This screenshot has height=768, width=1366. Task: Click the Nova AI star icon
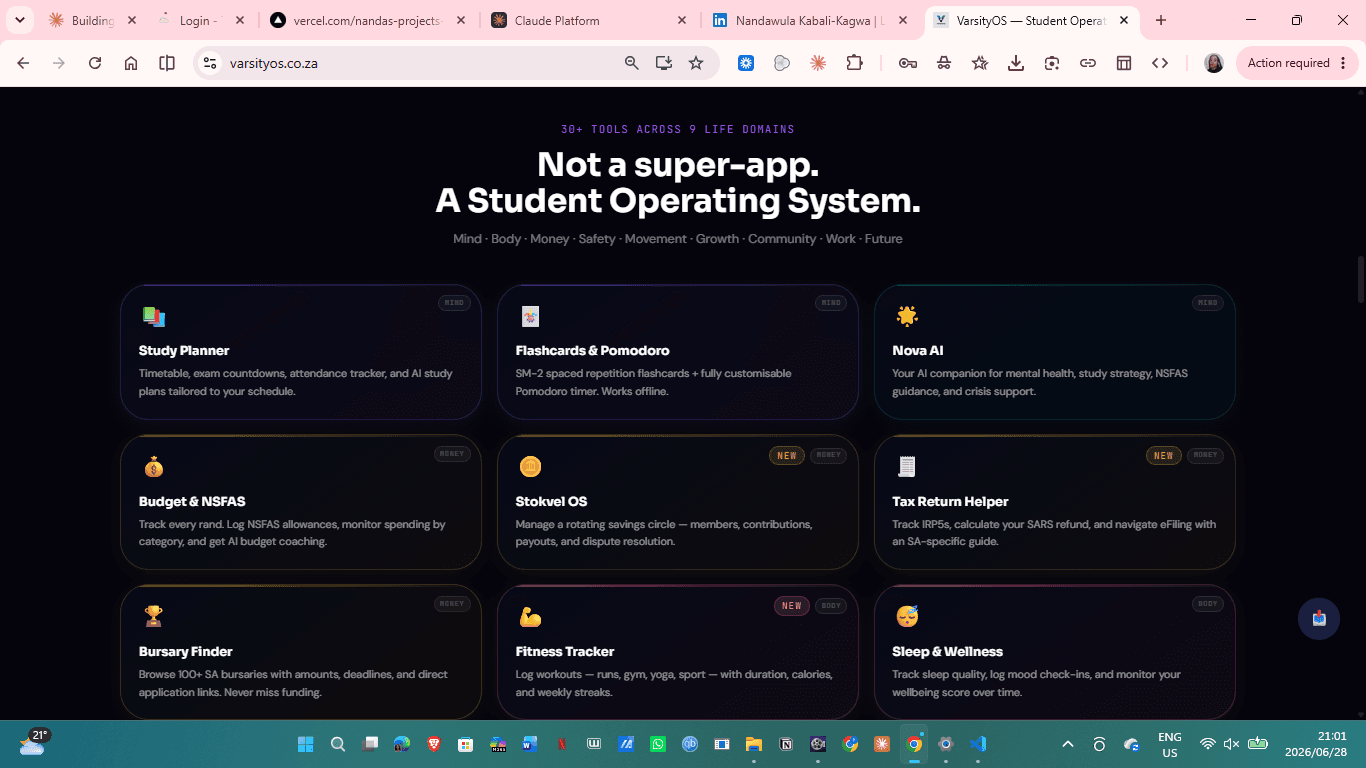(907, 317)
